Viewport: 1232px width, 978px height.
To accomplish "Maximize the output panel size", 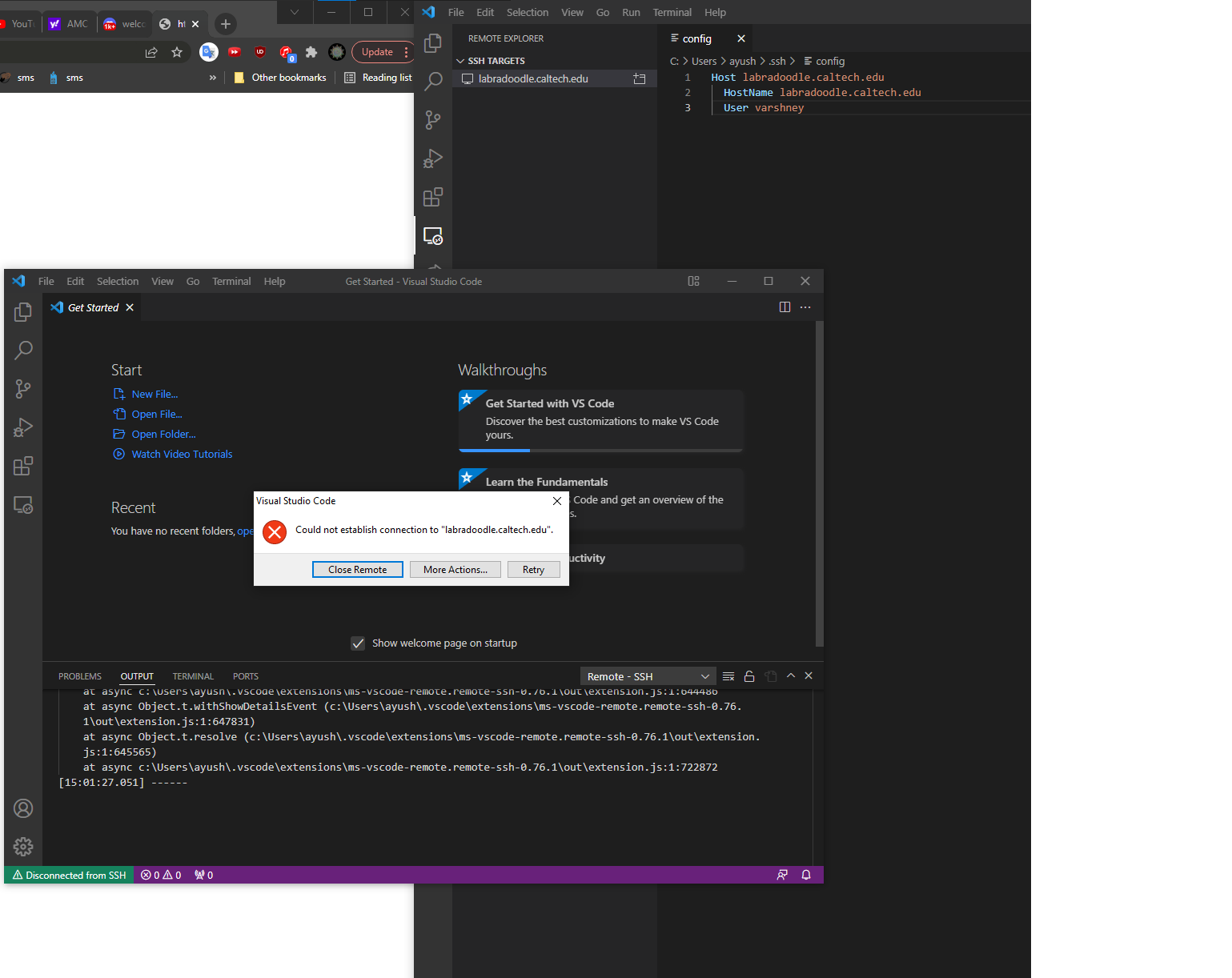I will point(791,675).
